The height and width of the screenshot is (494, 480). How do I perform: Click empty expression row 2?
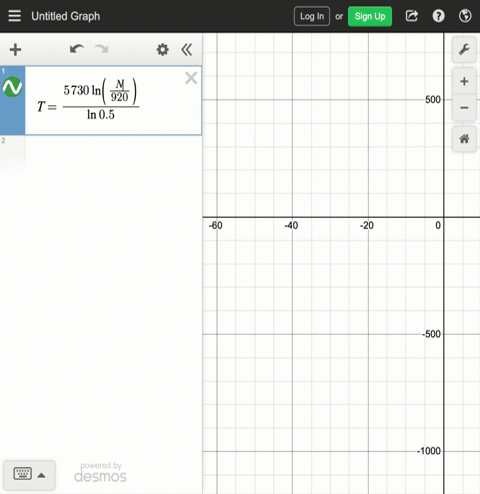pyautogui.click(x=101, y=154)
